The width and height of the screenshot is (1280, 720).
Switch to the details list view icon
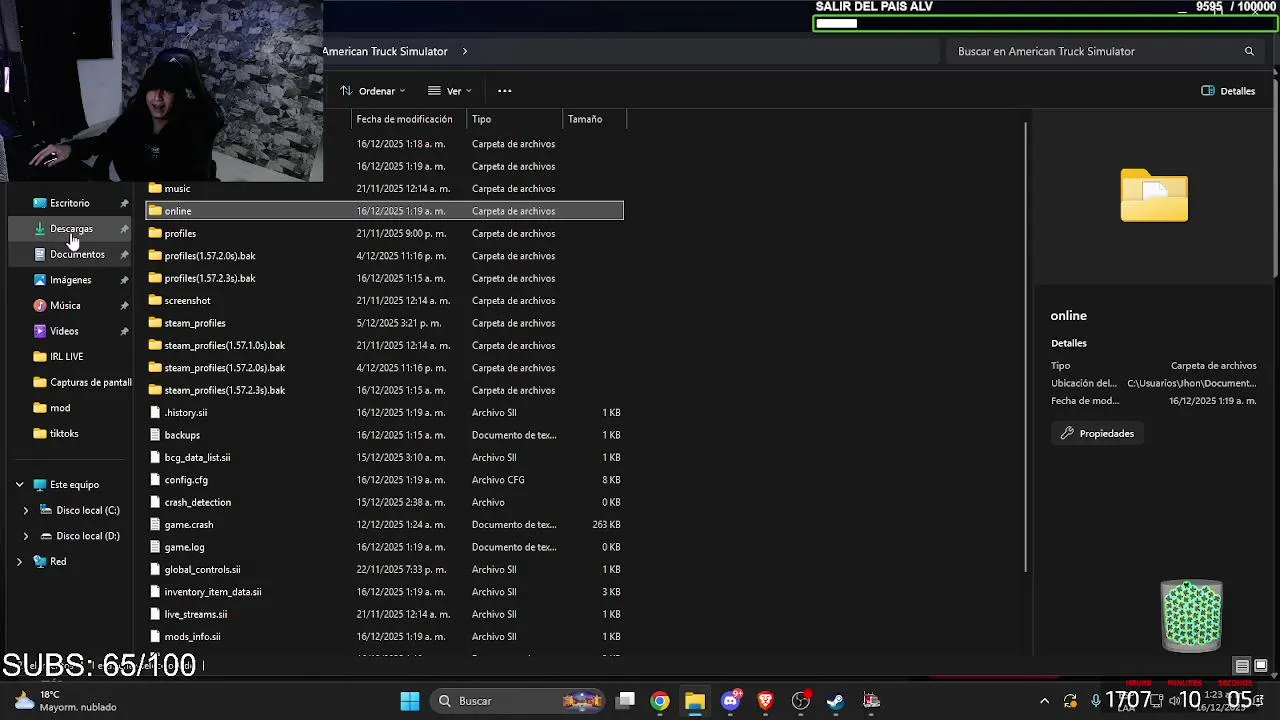click(x=1242, y=666)
